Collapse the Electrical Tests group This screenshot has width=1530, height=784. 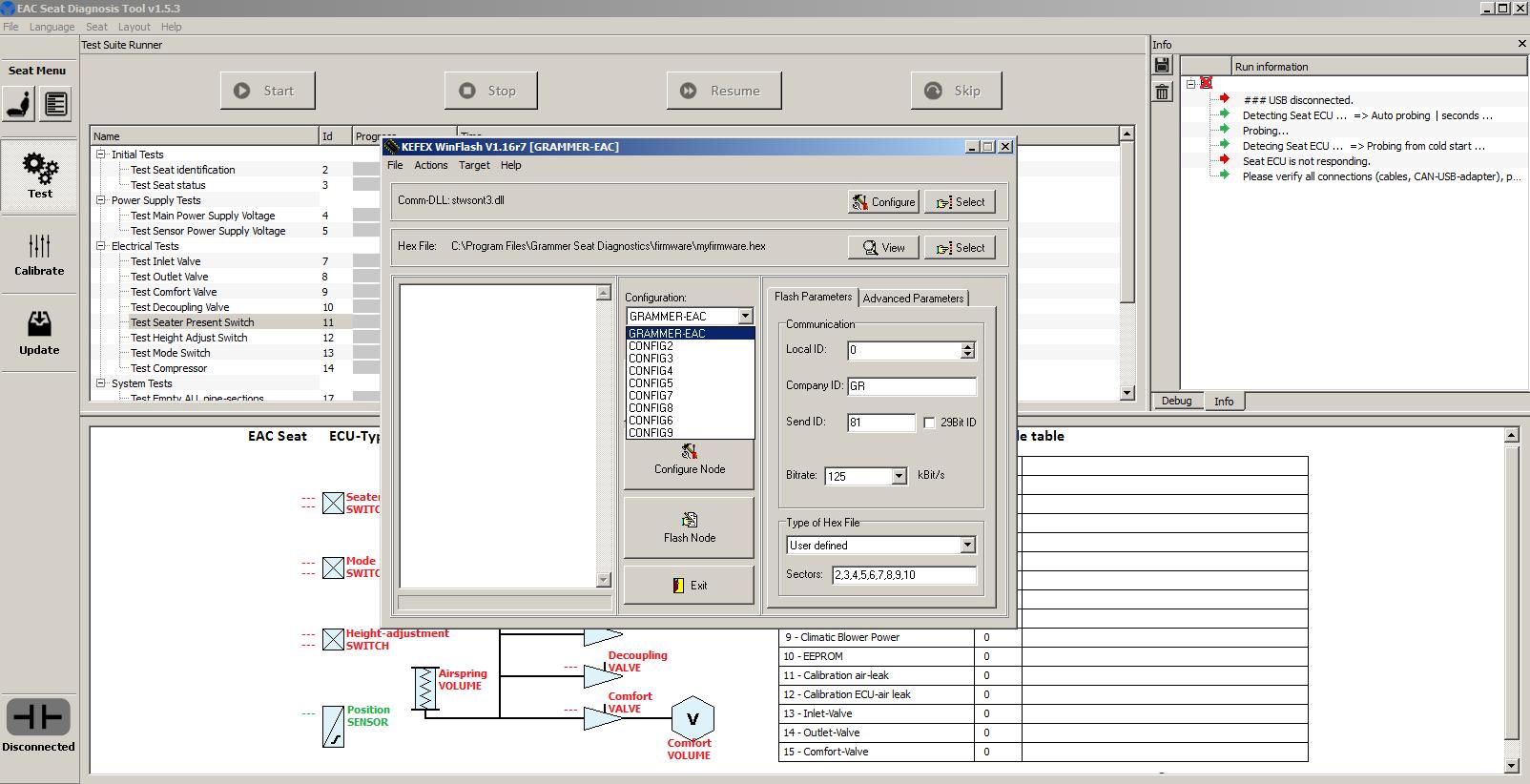[x=101, y=245]
